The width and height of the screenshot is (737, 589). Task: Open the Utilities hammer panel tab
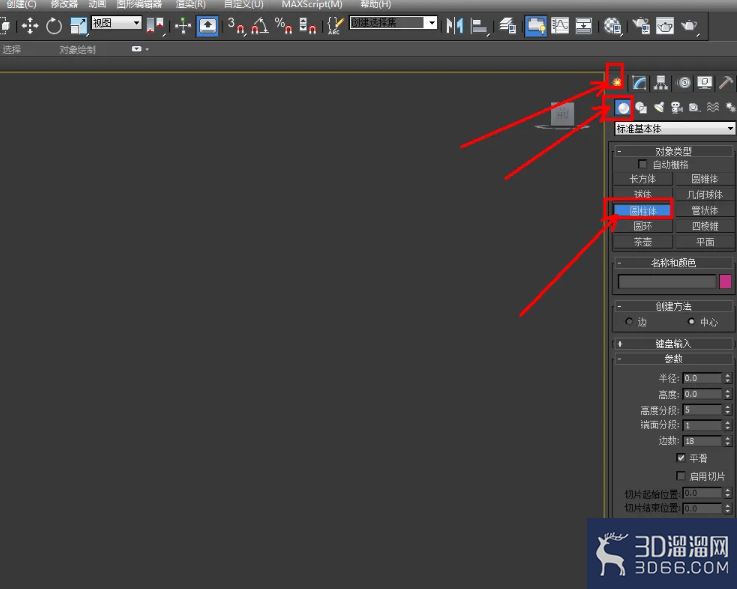[x=726, y=83]
